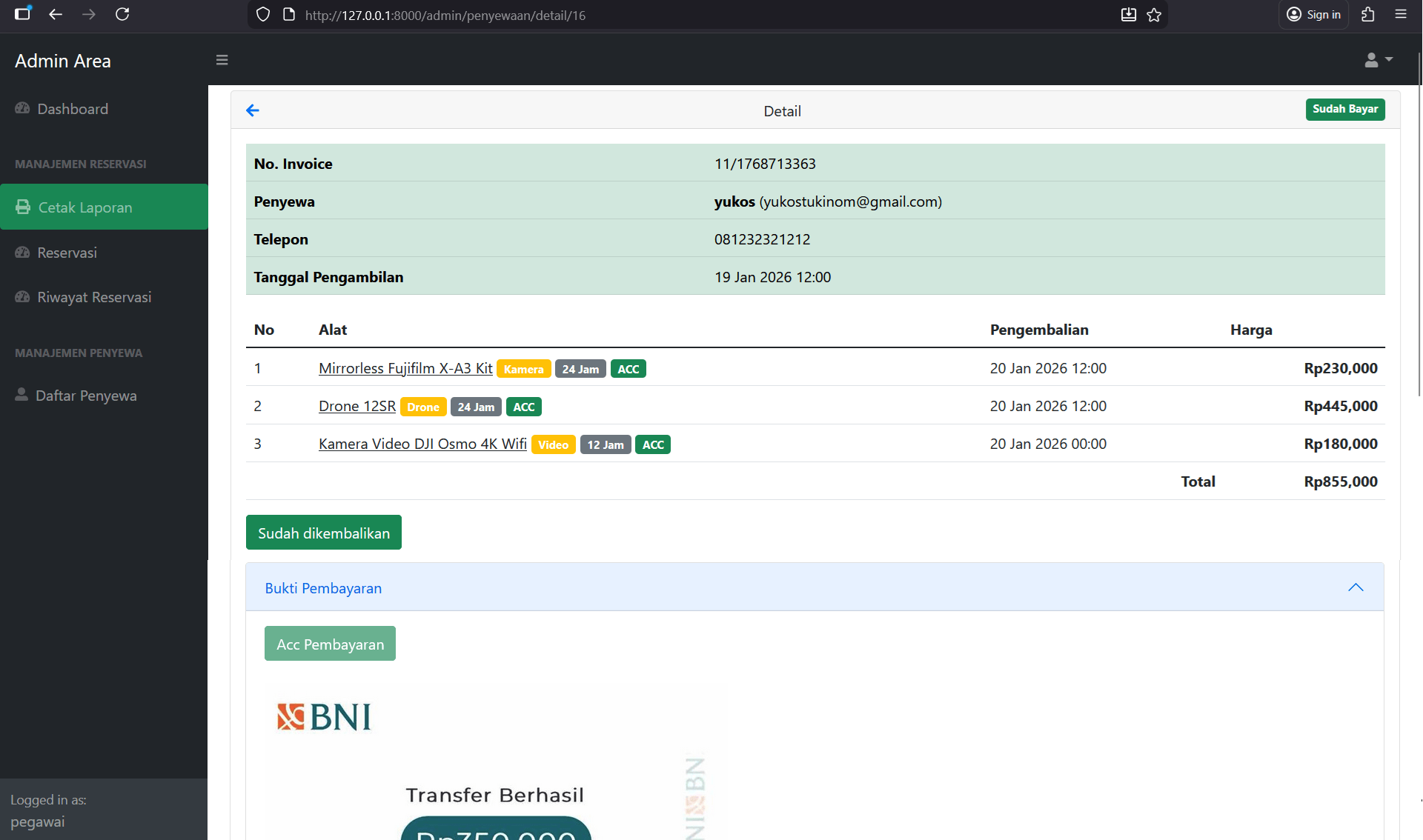
Task: Click the Kamera category badge
Action: click(x=523, y=369)
